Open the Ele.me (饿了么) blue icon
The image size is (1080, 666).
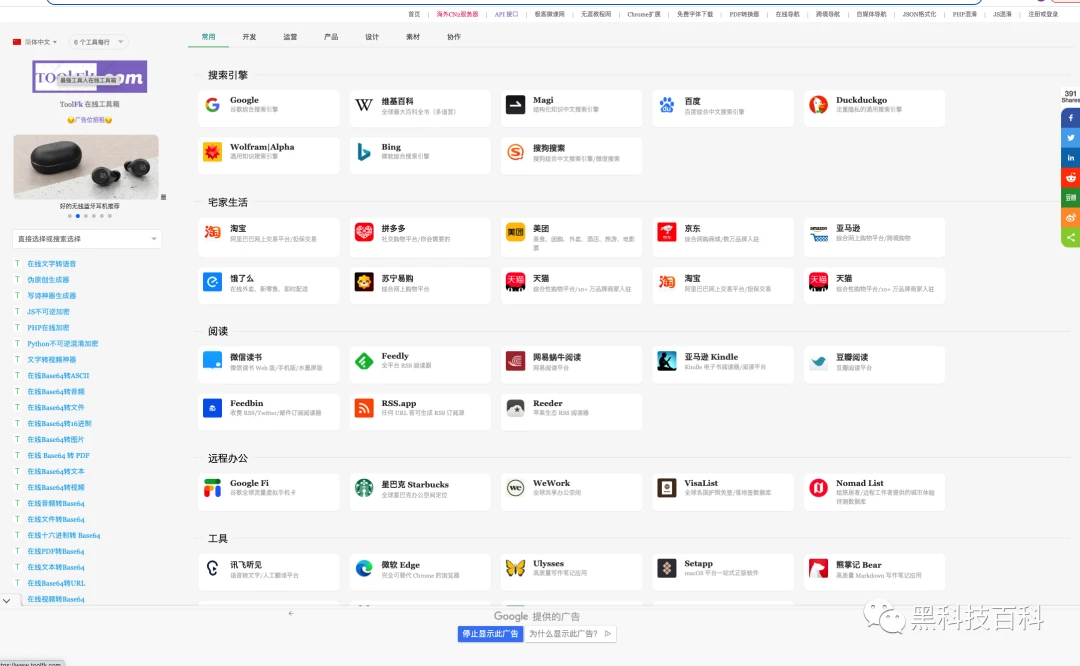(212, 282)
